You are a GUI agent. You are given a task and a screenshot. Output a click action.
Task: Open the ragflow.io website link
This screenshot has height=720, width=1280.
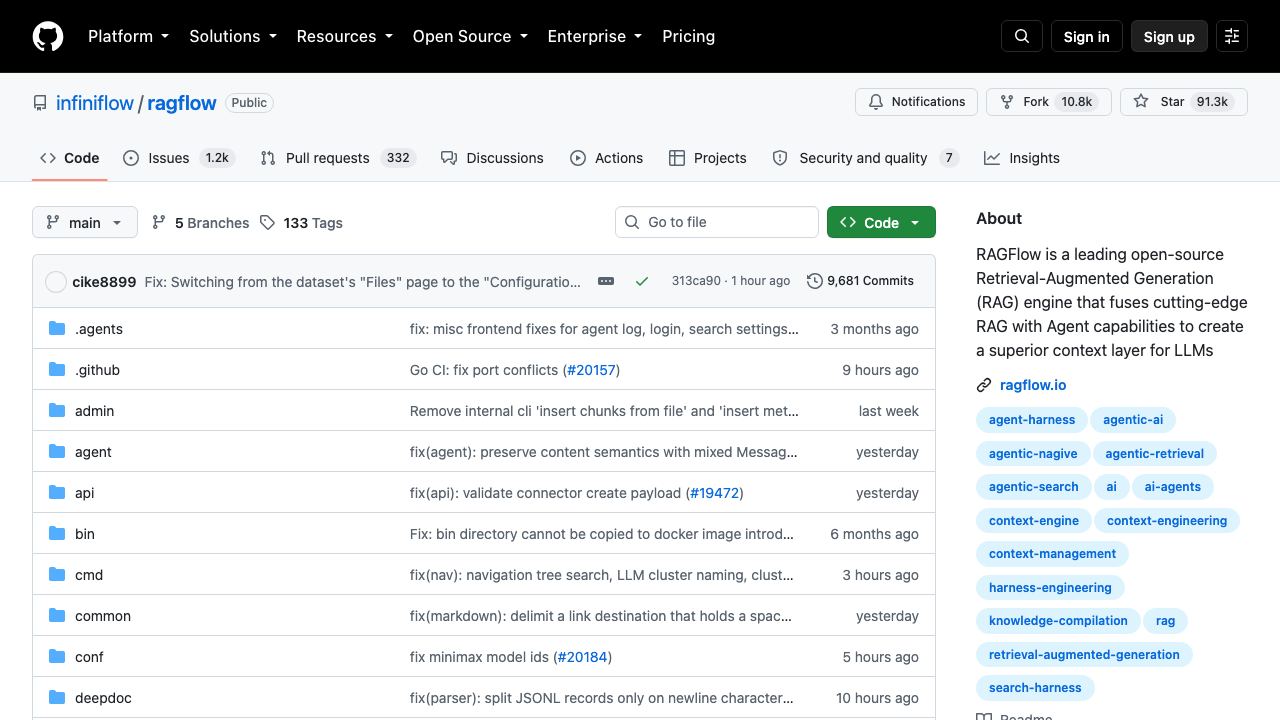coord(1033,385)
